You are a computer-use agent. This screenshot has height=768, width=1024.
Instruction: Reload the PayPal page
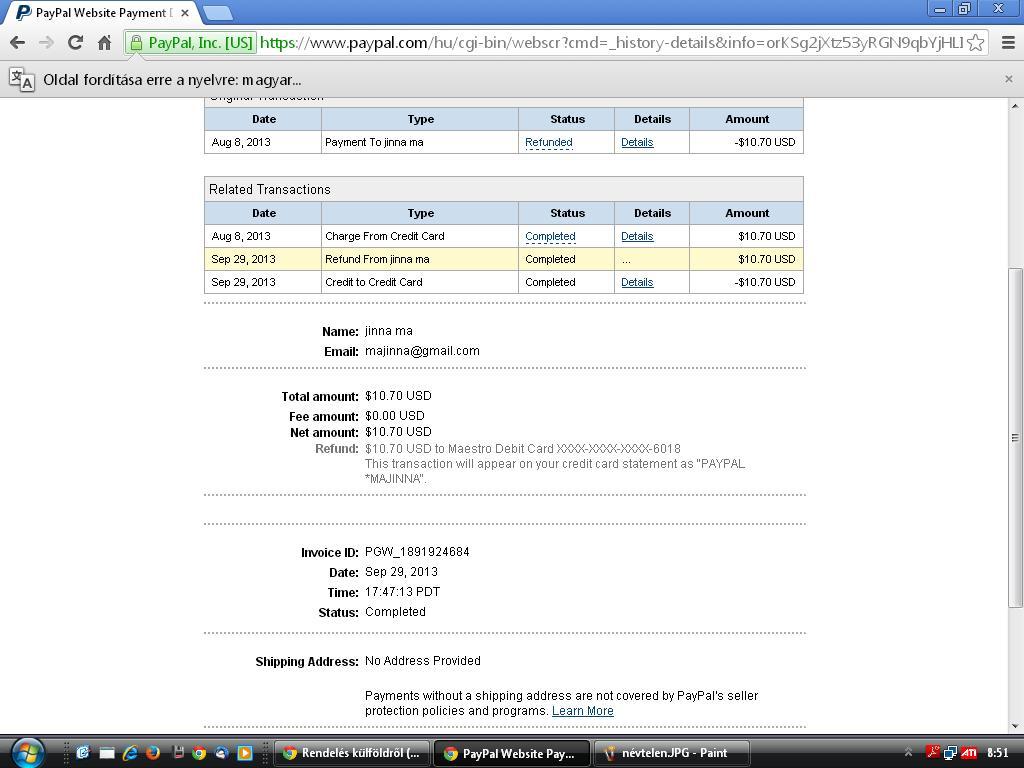(x=75, y=43)
